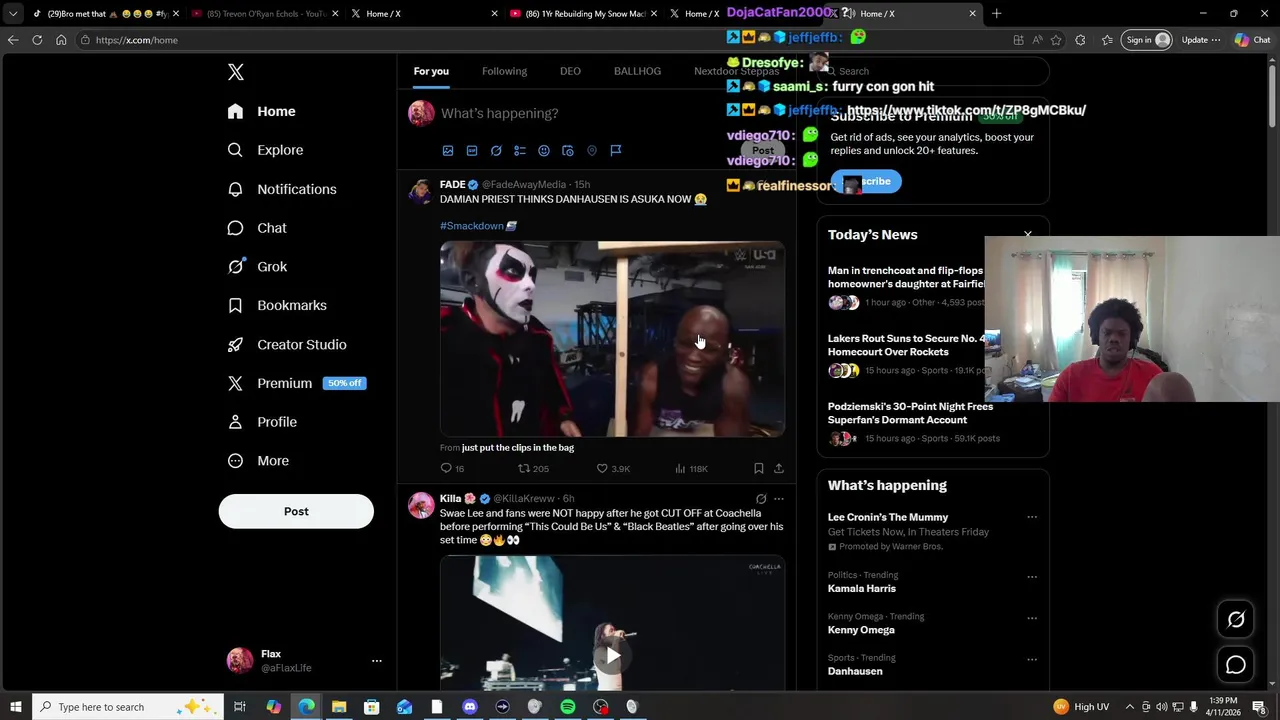Open Premium from the sidebar

[296, 383]
